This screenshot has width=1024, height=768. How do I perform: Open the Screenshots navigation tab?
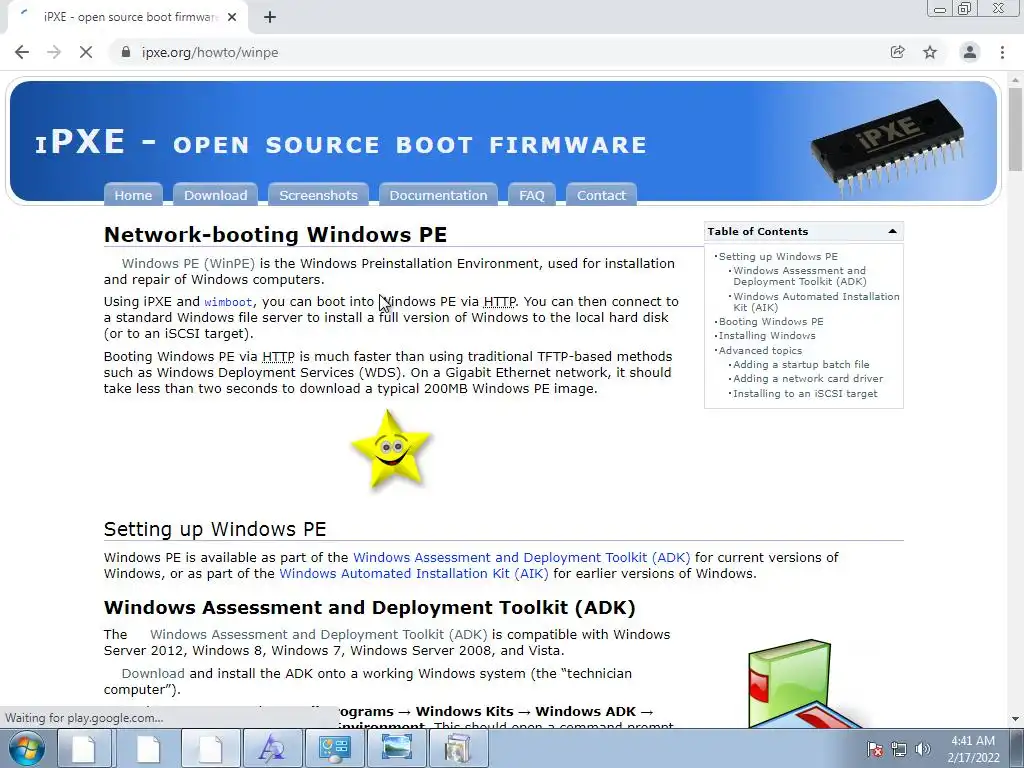click(318, 195)
